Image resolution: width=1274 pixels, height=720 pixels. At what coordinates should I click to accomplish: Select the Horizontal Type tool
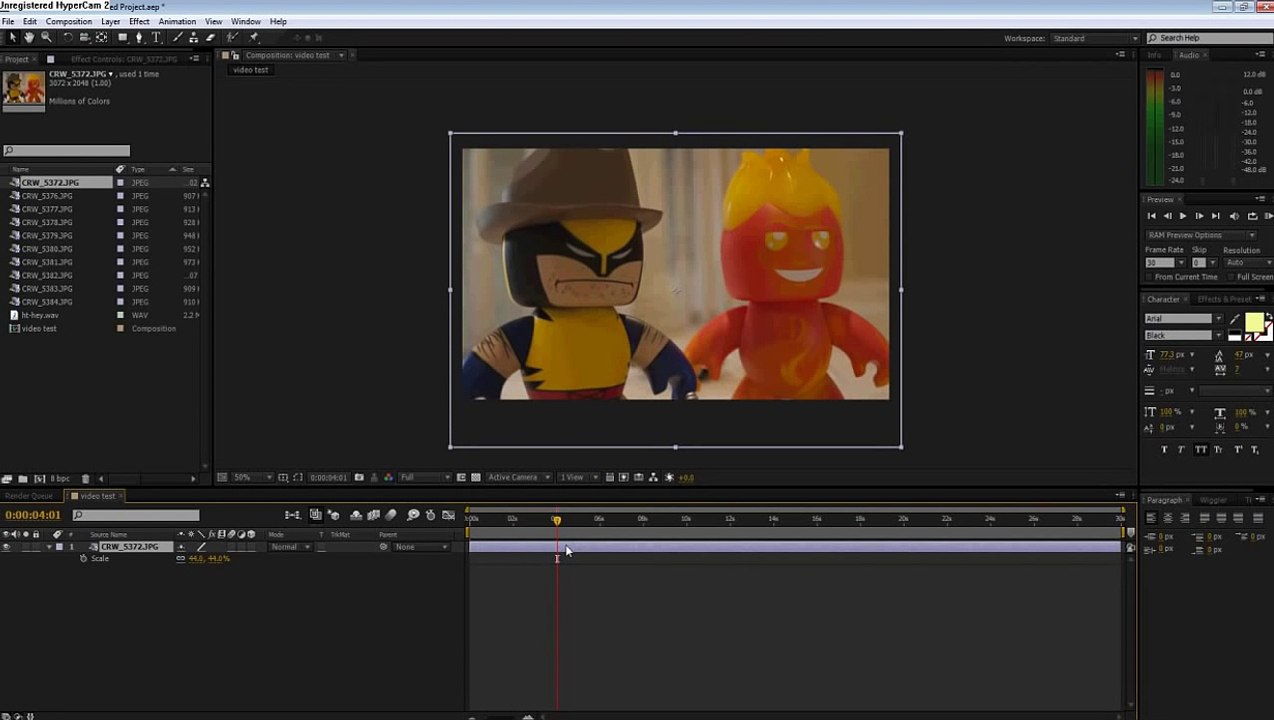coord(156,38)
